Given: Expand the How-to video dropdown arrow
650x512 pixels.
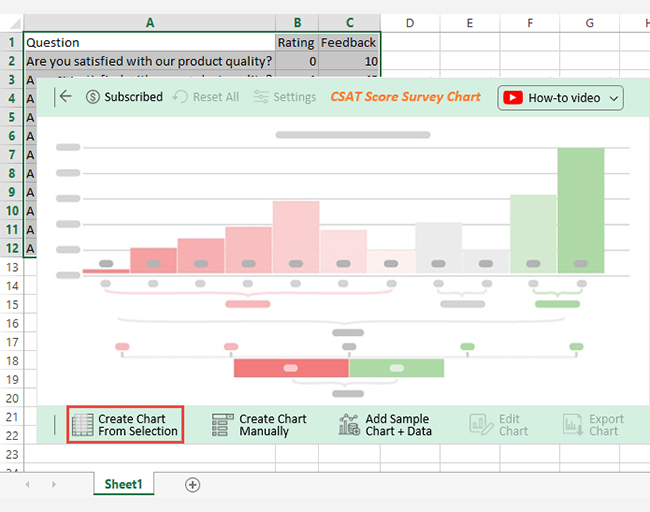Looking at the screenshot, I should pyautogui.click(x=614, y=99).
